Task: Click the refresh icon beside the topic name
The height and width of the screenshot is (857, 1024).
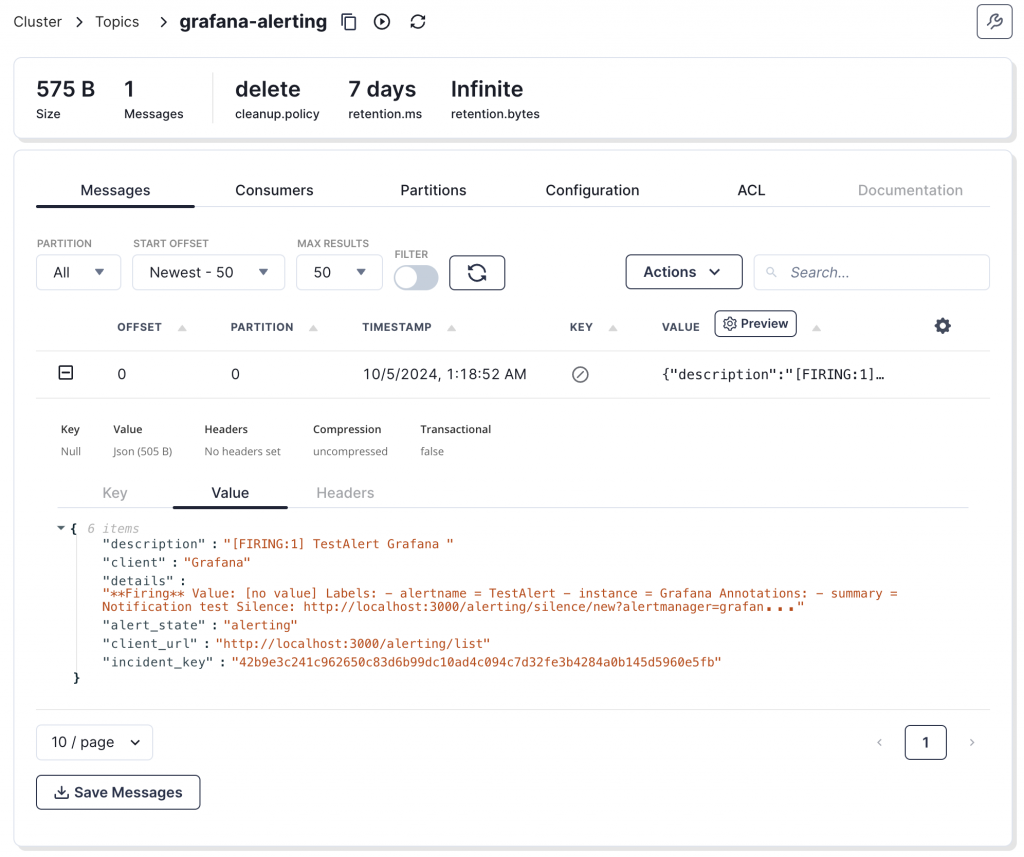Action: 418,22
